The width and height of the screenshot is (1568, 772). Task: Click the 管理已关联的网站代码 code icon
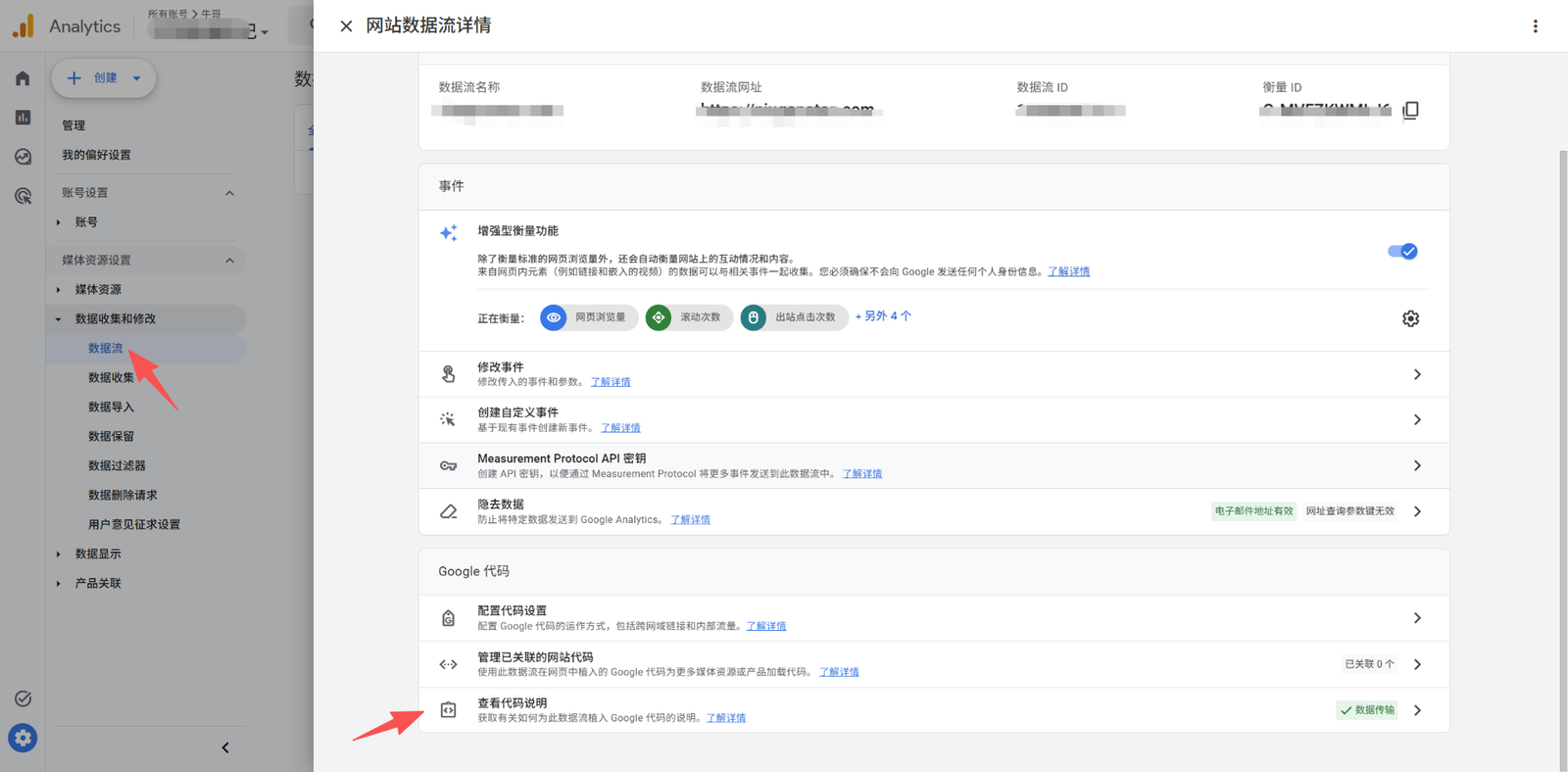click(x=448, y=664)
